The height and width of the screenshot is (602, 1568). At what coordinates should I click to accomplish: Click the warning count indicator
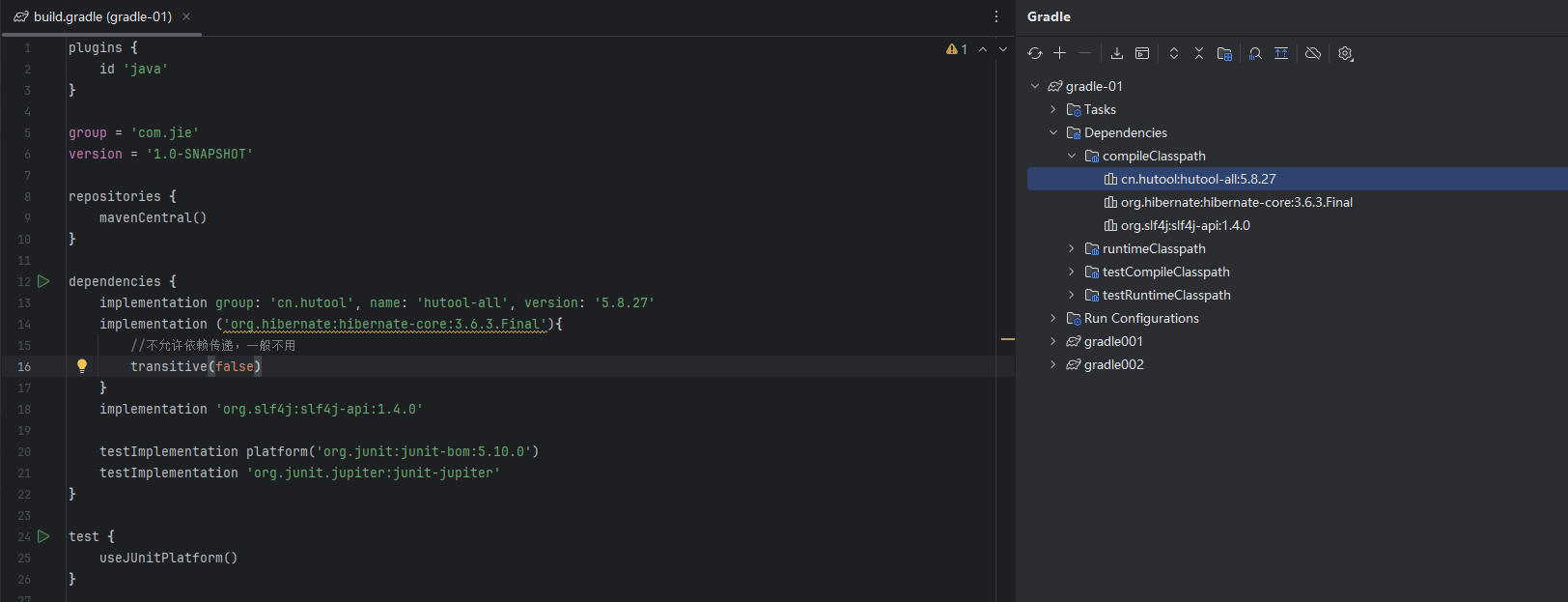[x=957, y=49]
